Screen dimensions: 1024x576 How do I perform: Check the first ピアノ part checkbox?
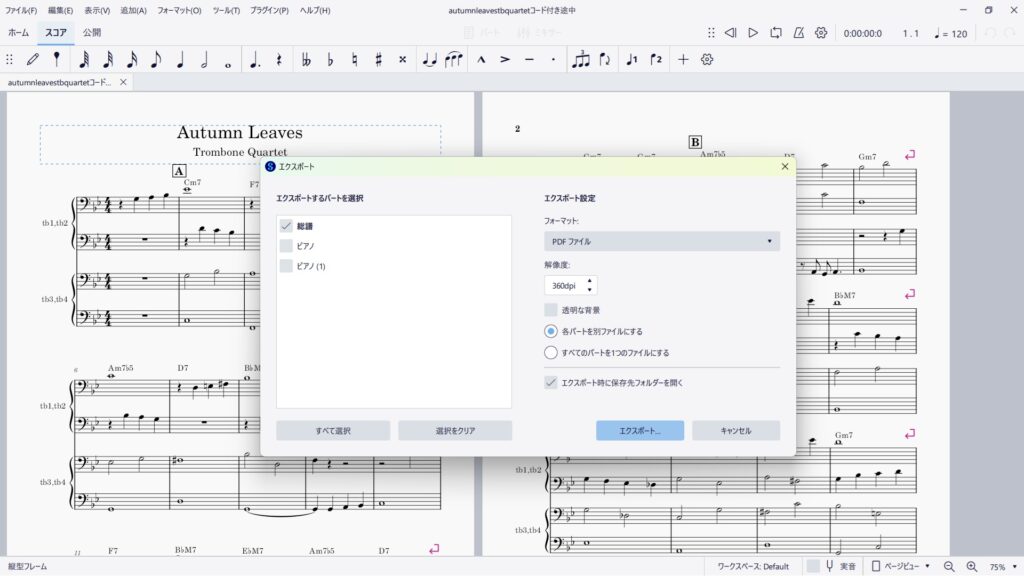click(287, 245)
